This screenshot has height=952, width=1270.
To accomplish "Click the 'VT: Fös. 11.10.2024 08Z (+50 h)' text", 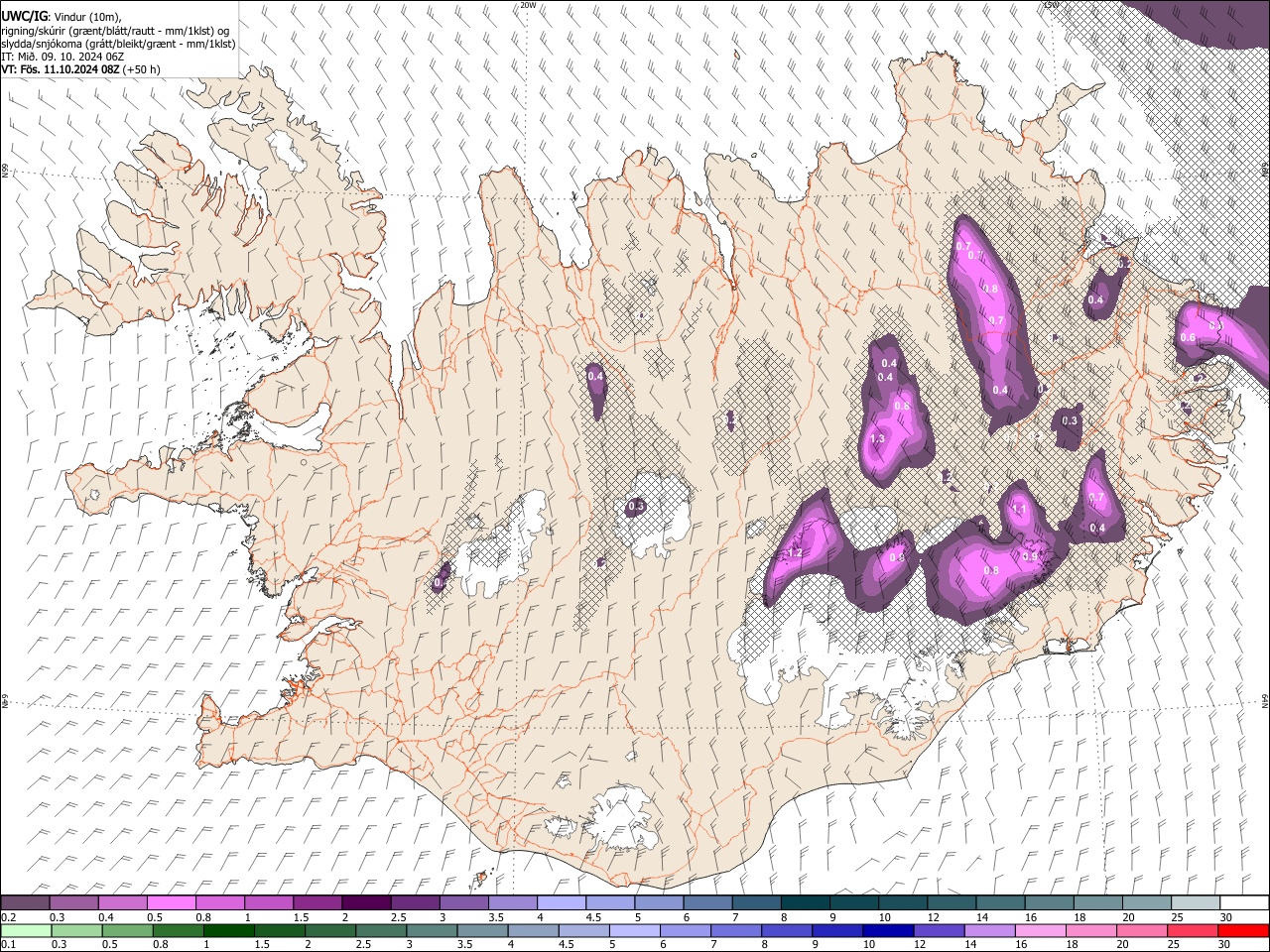I will click(81, 69).
